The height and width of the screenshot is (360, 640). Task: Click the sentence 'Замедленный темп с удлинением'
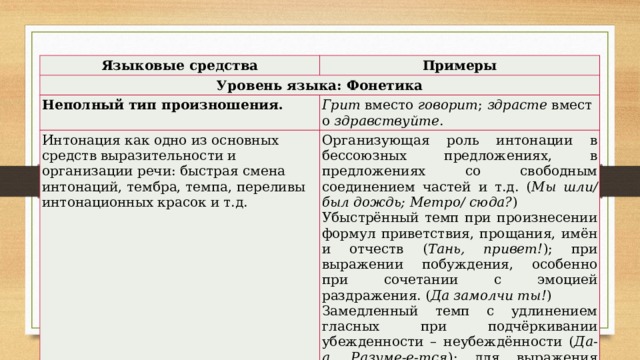tap(459, 311)
